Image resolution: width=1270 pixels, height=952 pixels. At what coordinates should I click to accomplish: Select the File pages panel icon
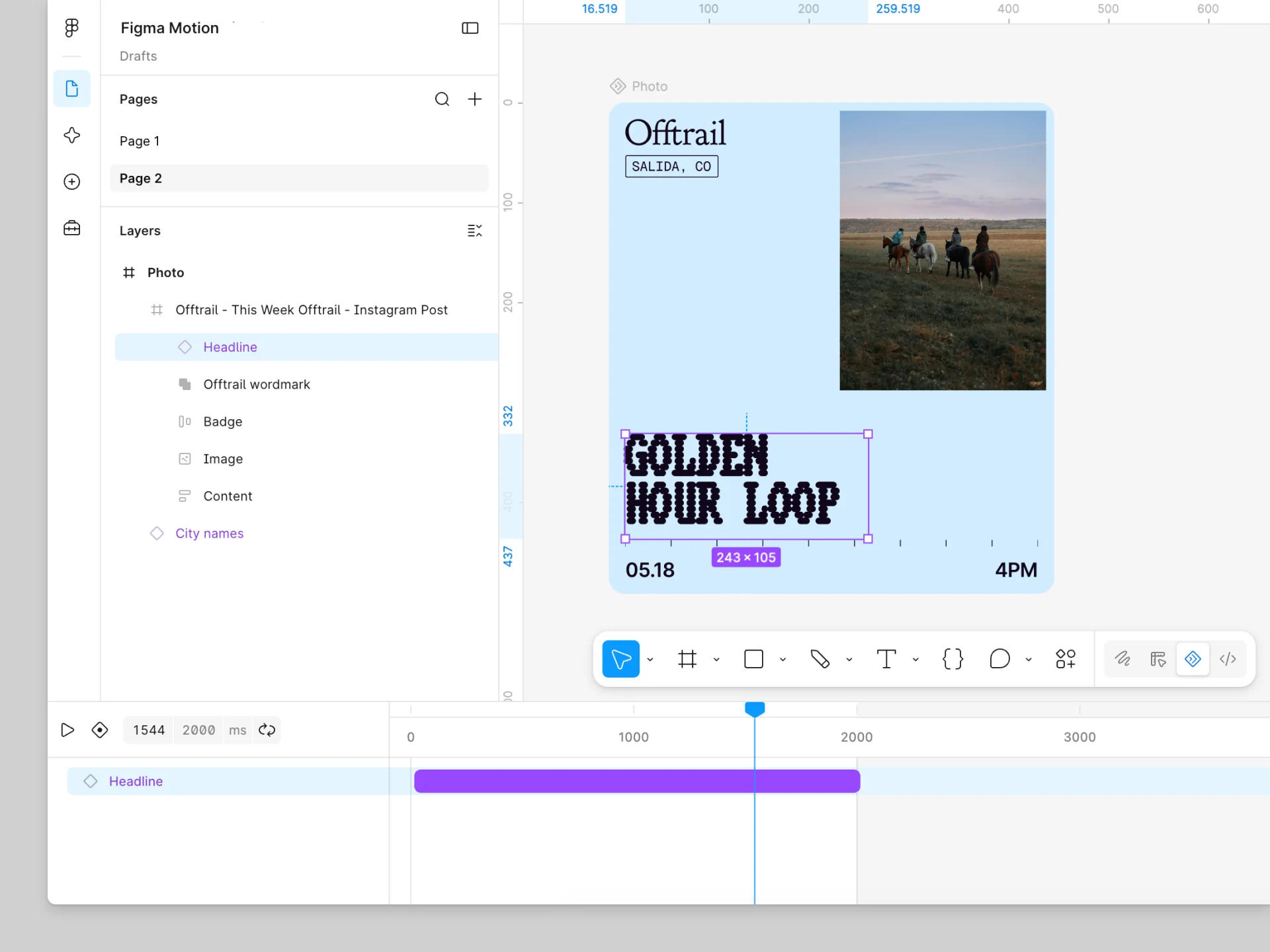71,89
